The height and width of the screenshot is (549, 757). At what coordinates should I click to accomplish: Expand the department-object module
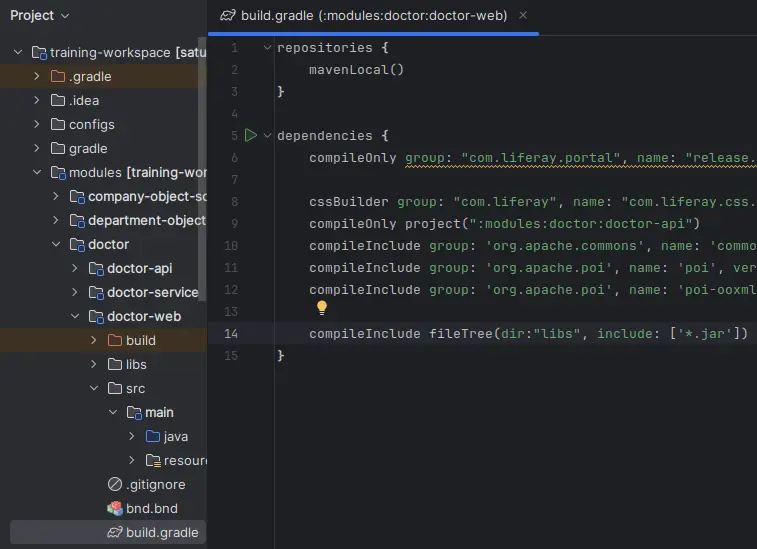pyautogui.click(x=56, y=220)
